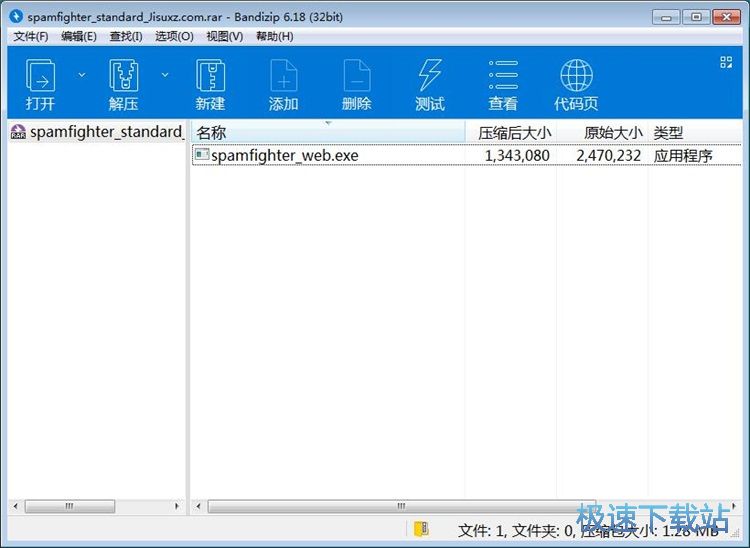Click the original size value 2,470,232
This screenshot has height=548, width=750.
(608, 155)
